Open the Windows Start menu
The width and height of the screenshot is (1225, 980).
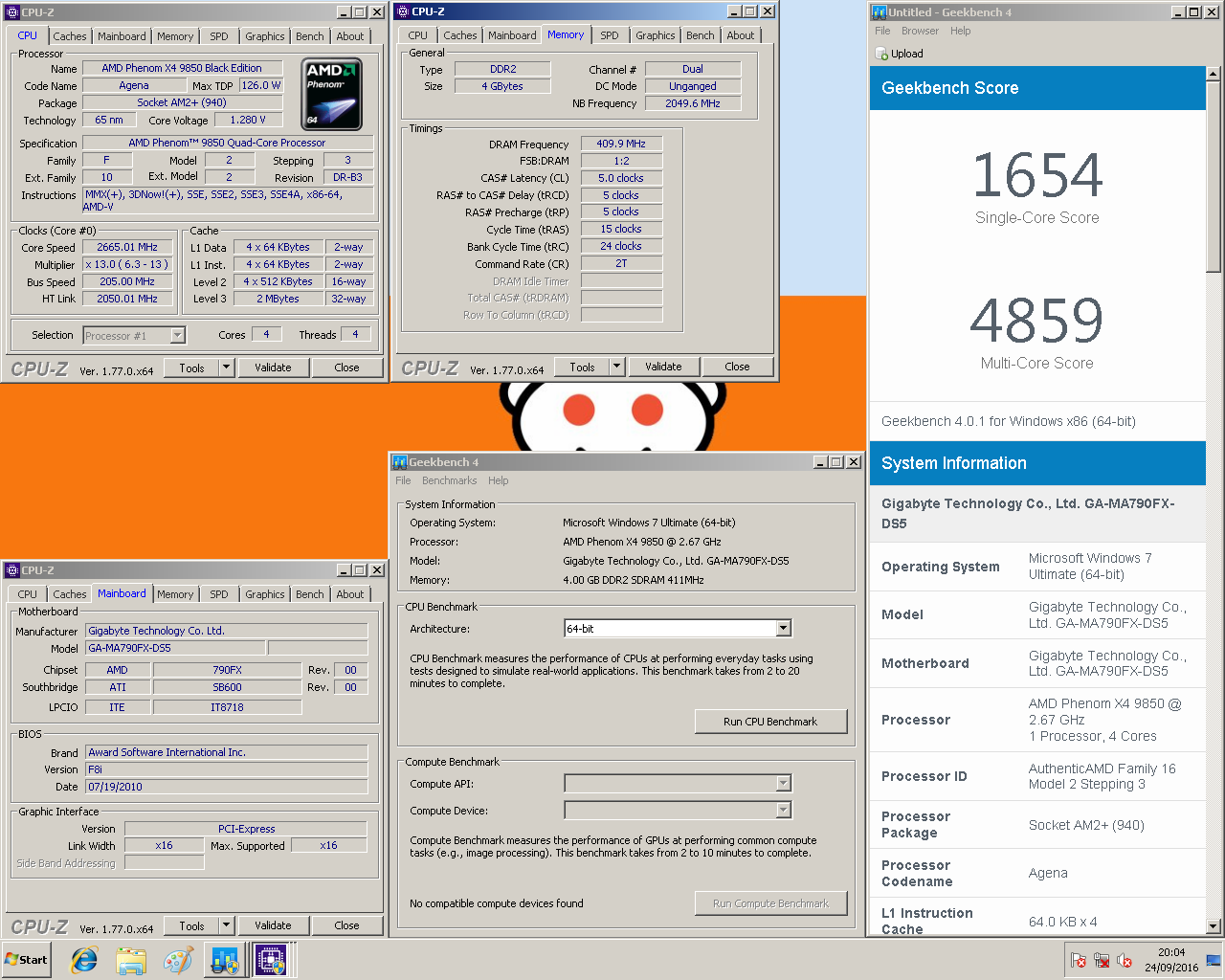[26, 960]
